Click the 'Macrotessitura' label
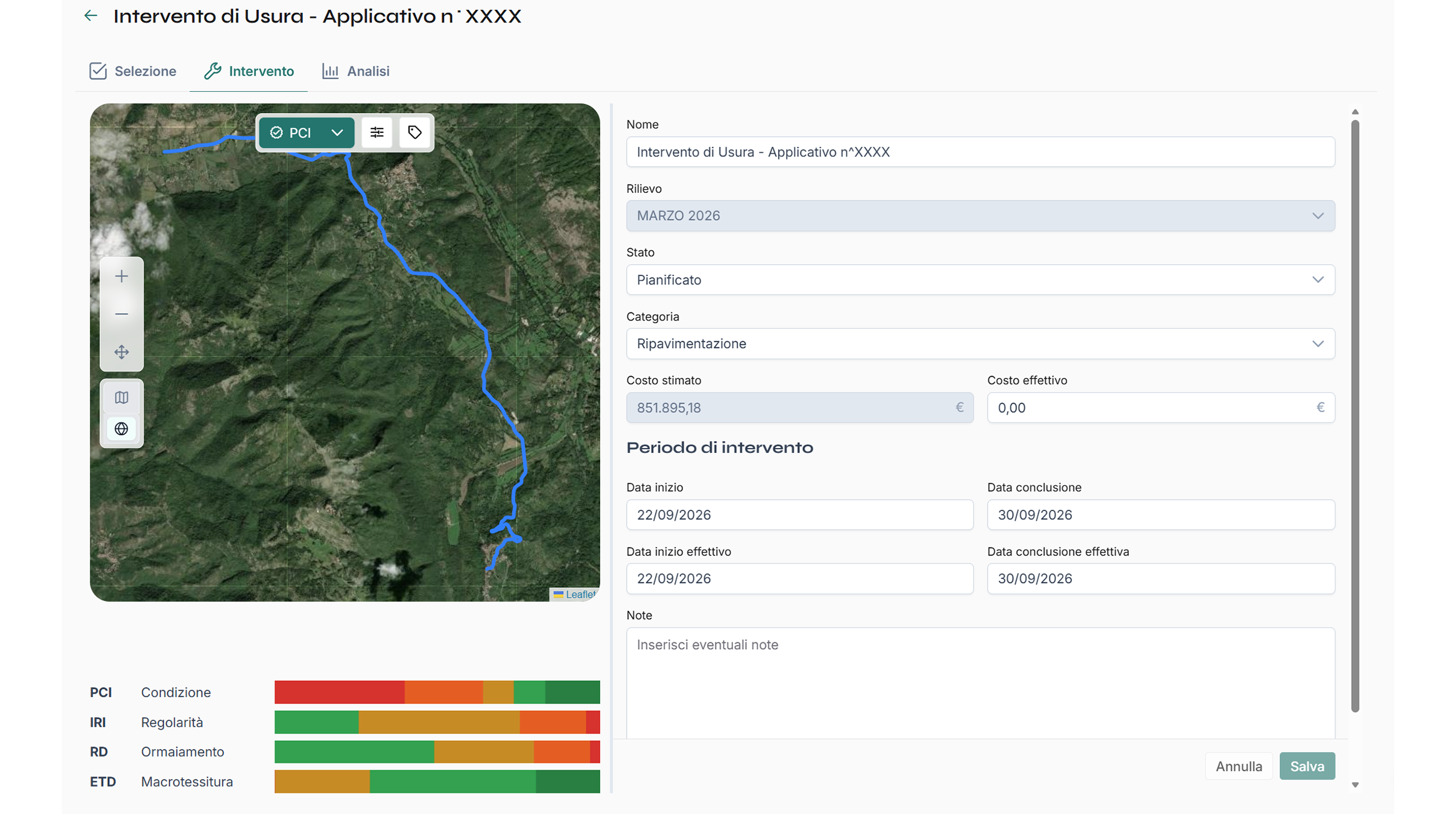 point(187,782)
